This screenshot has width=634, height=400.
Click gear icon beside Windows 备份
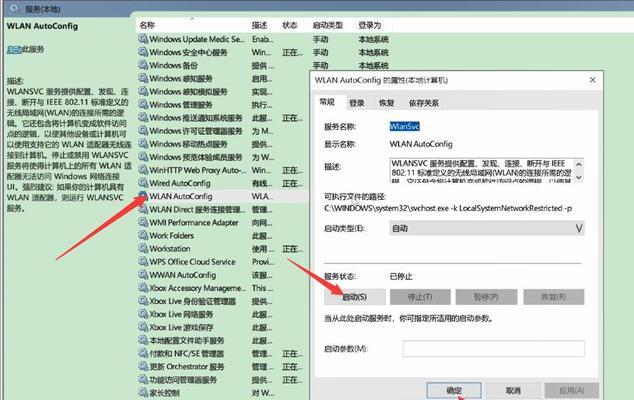click(x=143, y=65)
